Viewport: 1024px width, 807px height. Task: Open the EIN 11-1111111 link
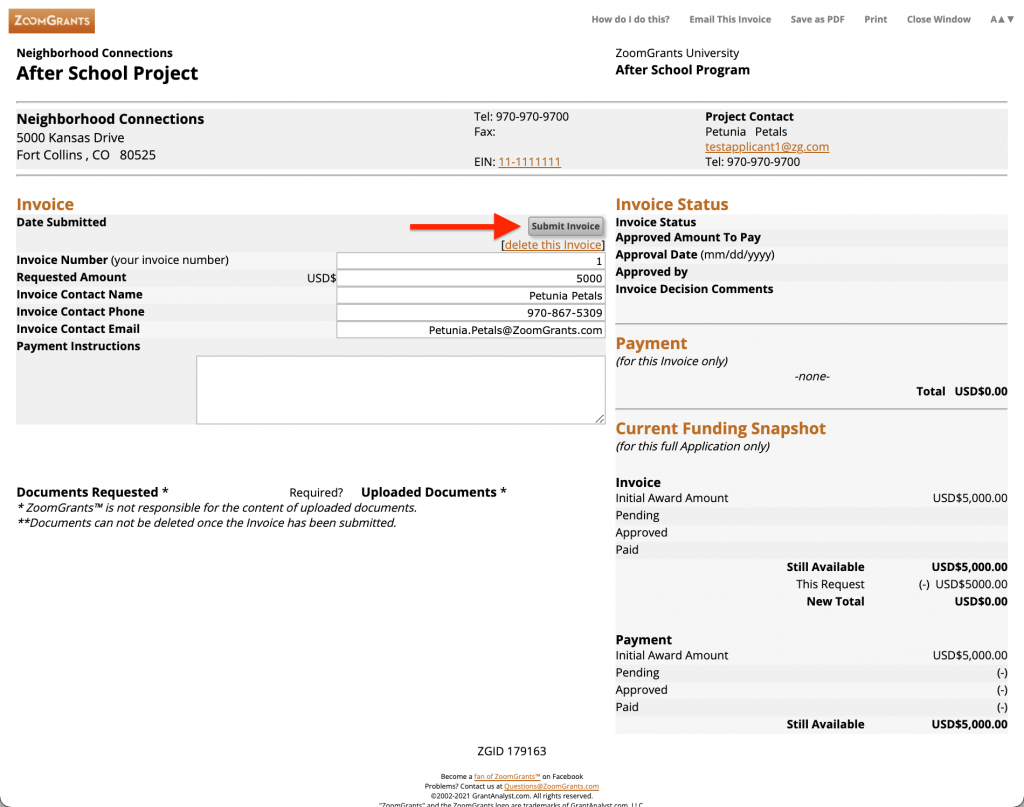coord(530,162)
